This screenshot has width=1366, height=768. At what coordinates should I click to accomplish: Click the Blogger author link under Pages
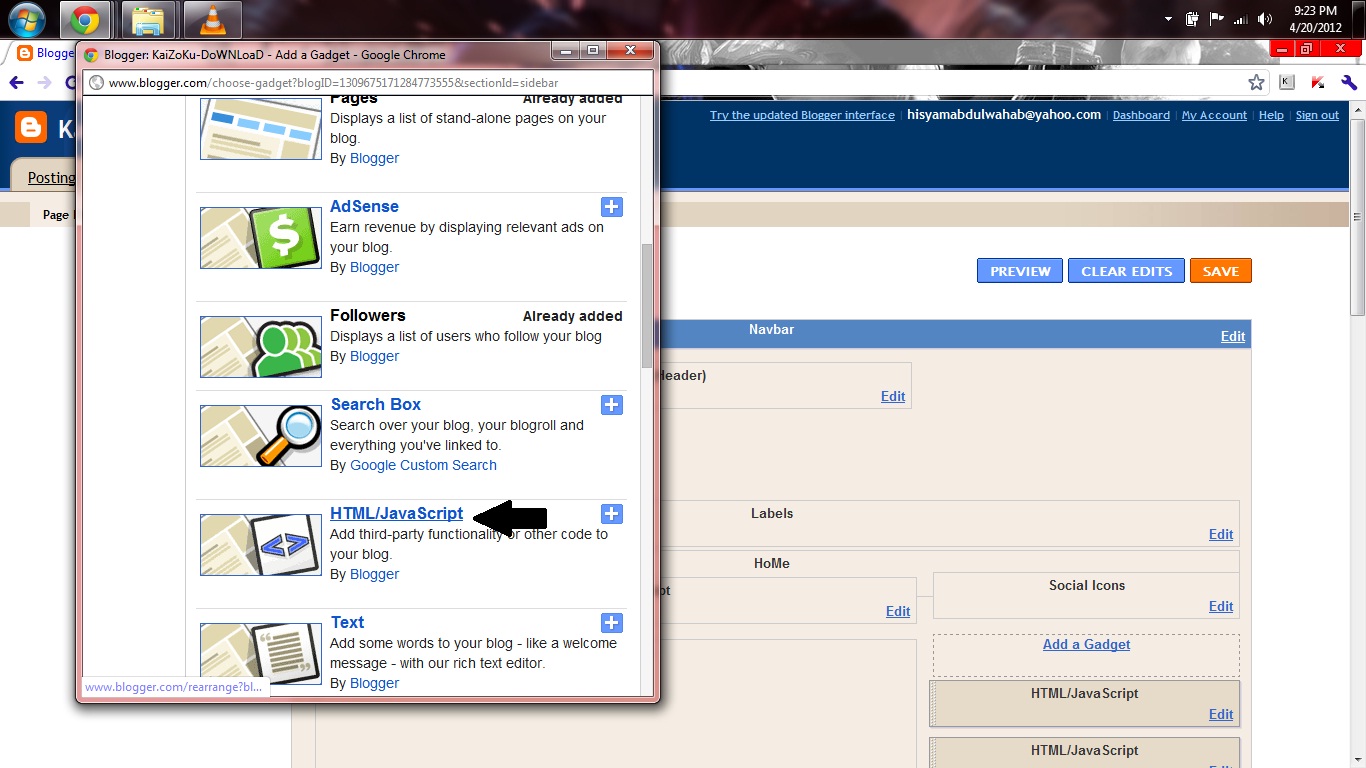[374, 158]
